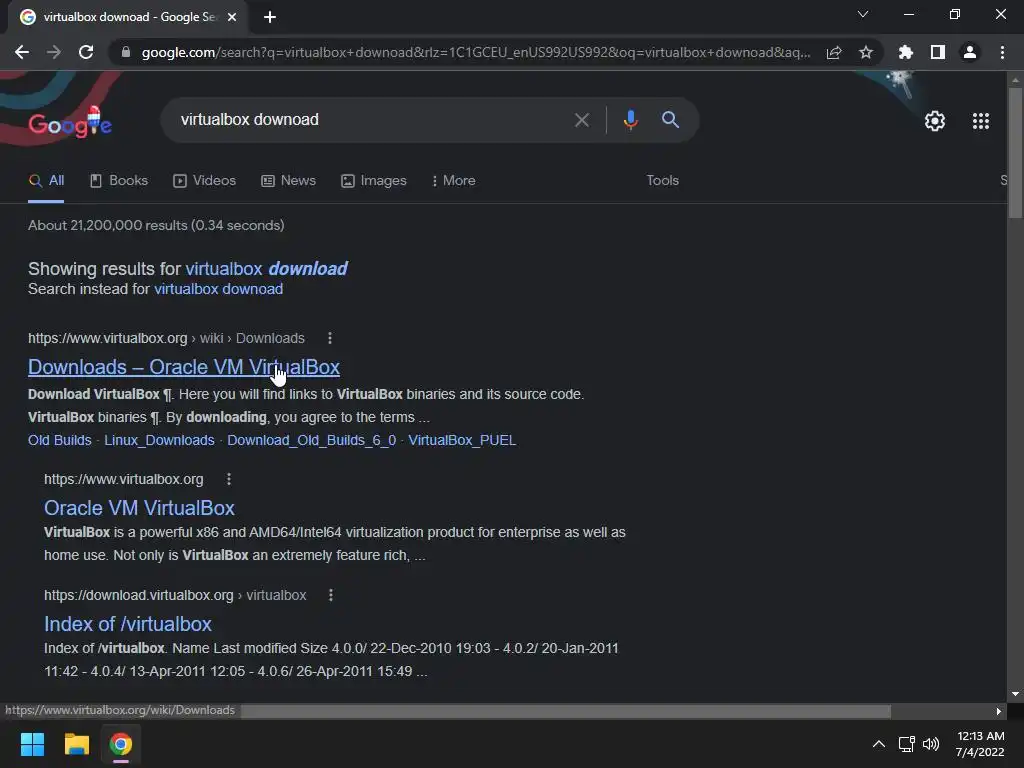Open the Linux_Downloads sitelink
This screenshot has height=768, width=1024.
pos(159,440)
